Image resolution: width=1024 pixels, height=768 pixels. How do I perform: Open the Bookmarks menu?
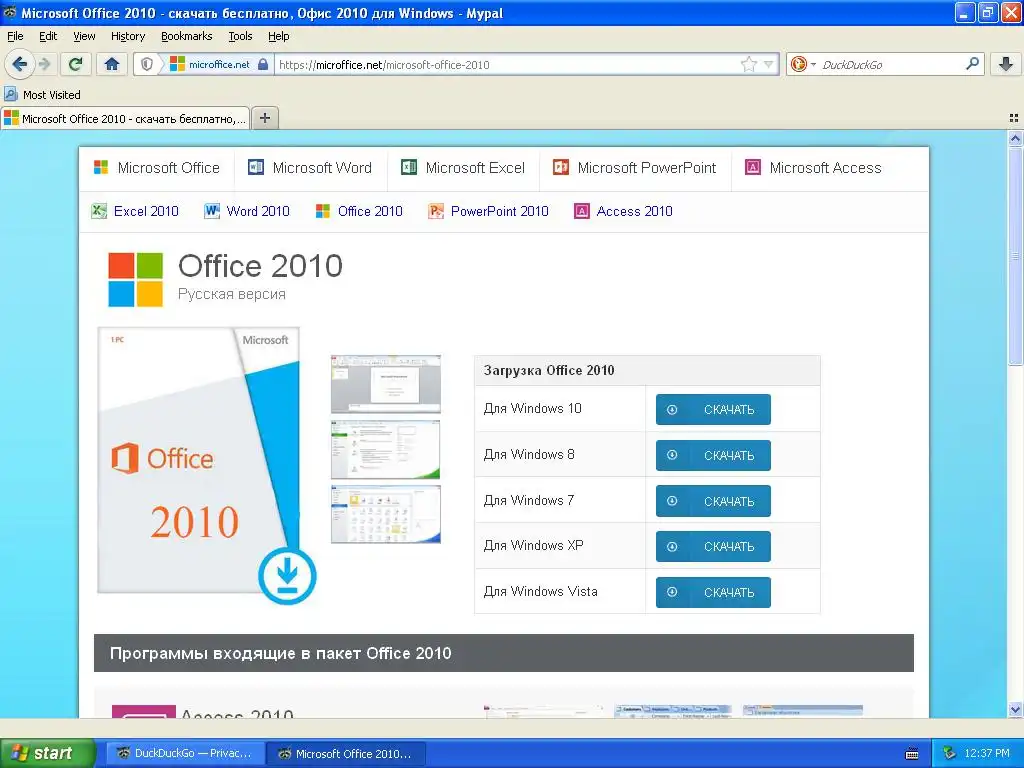point(187,36)
